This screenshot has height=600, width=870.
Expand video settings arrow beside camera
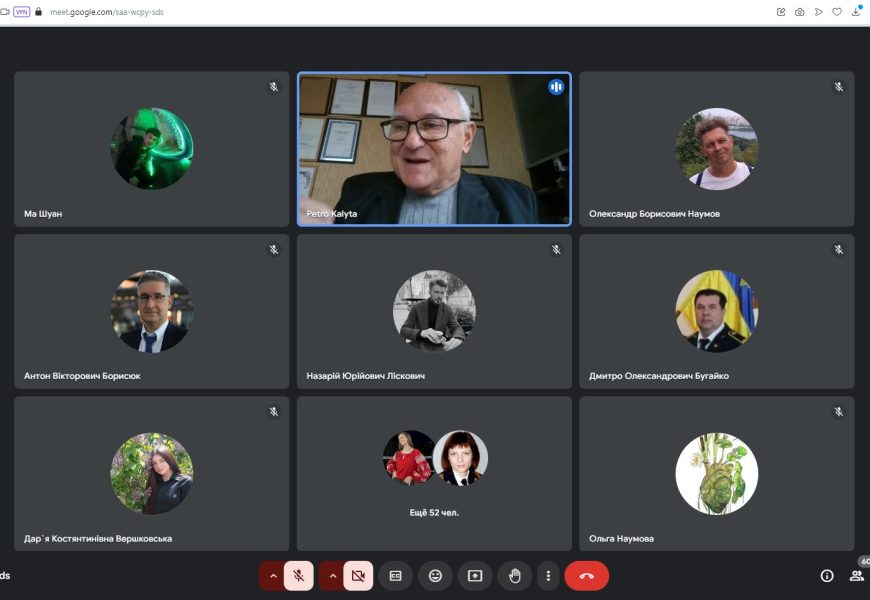(333, 576)
